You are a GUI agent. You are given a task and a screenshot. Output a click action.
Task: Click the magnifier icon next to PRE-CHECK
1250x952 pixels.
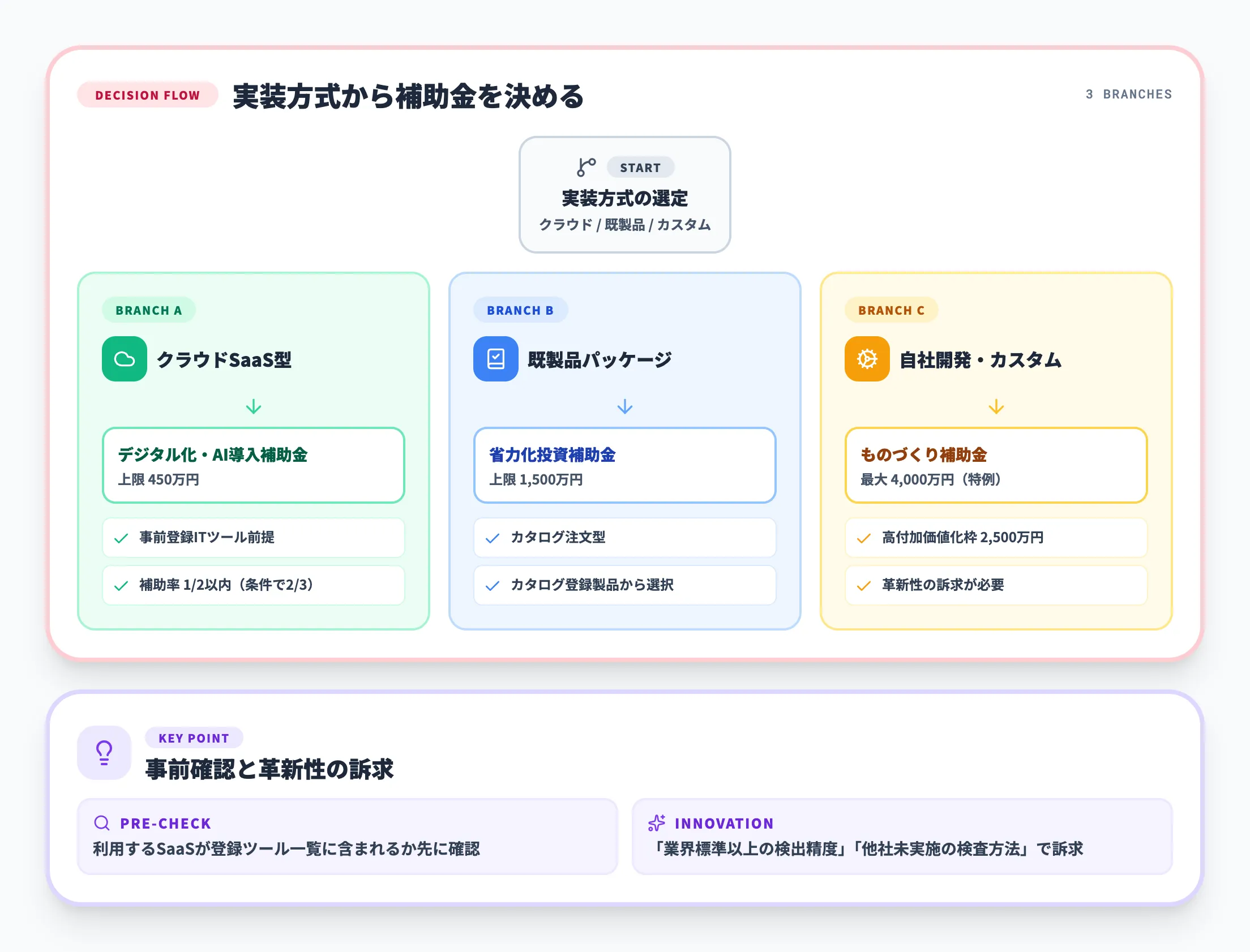102,823
